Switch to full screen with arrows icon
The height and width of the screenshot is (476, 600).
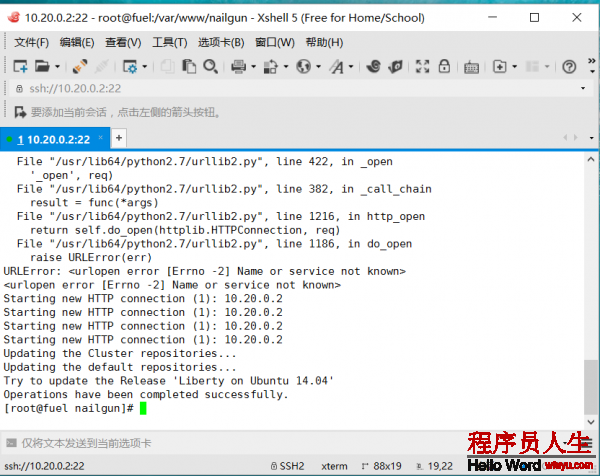click(422, 67)
